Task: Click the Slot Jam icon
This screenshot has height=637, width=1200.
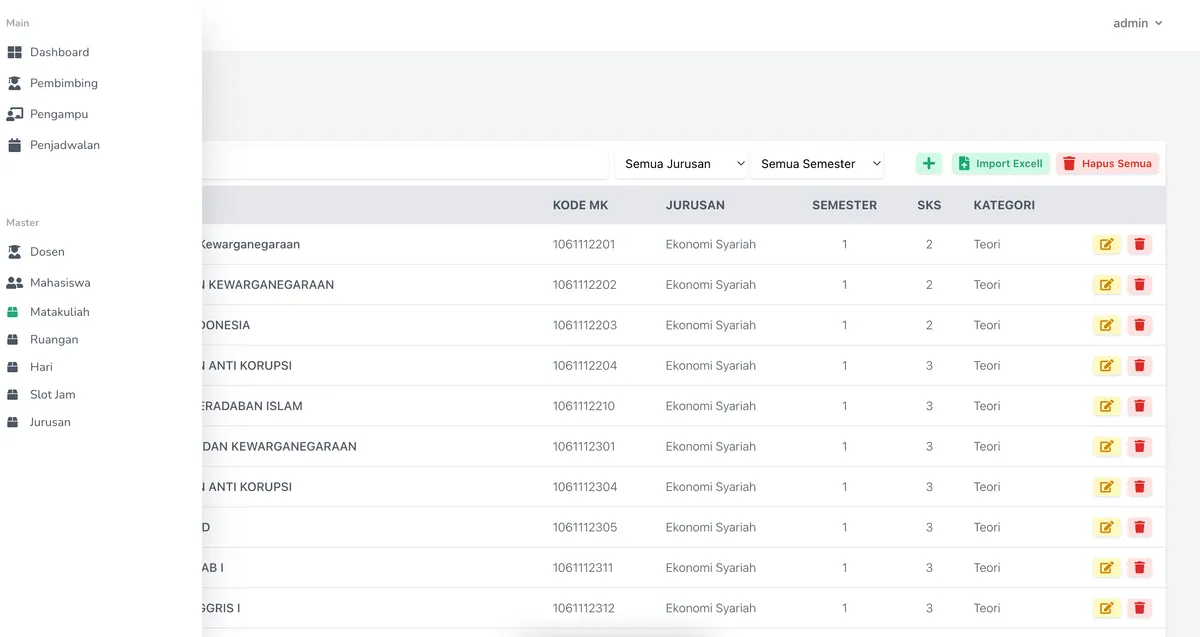Action: [x=13, y=395]
